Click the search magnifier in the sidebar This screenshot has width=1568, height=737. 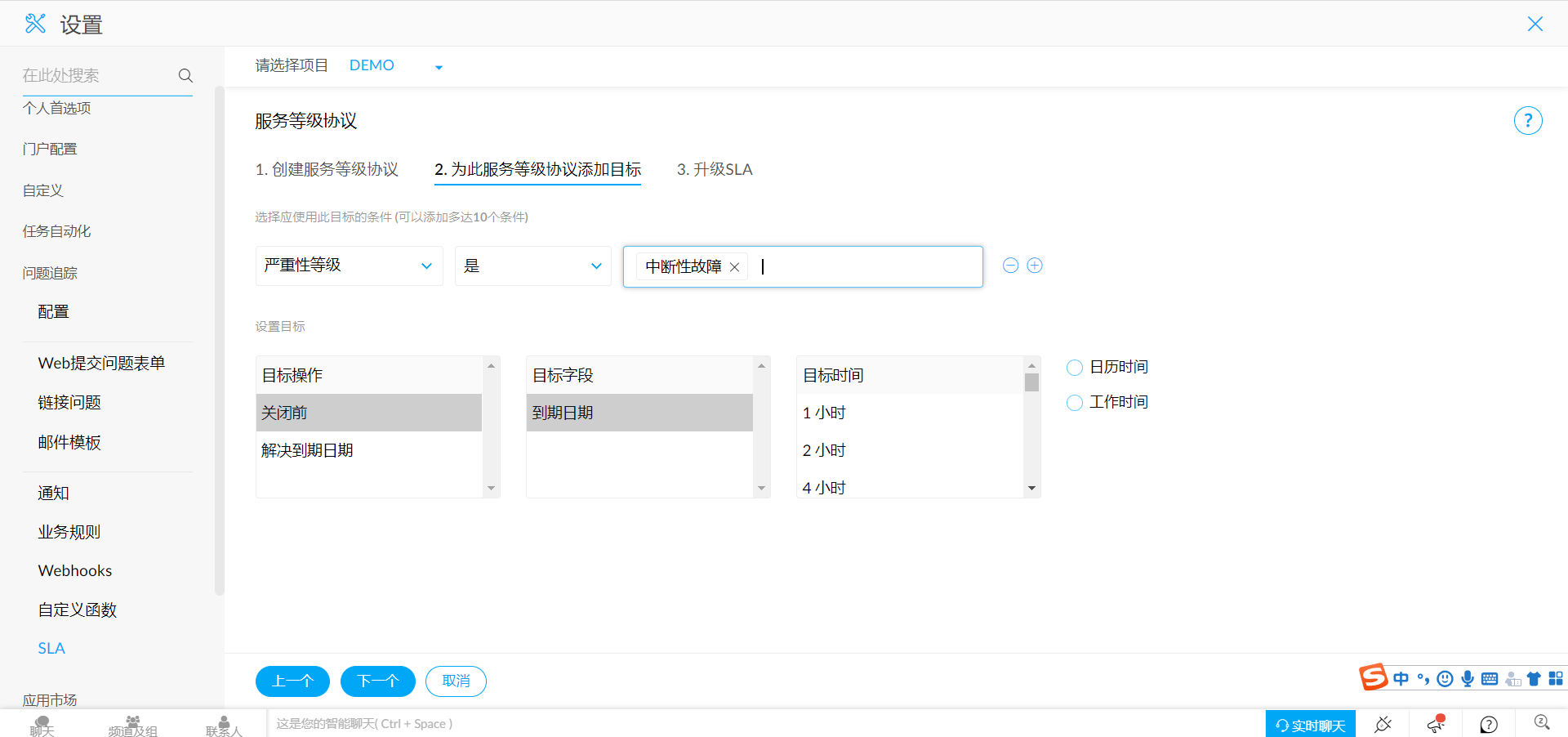(185, 76)
